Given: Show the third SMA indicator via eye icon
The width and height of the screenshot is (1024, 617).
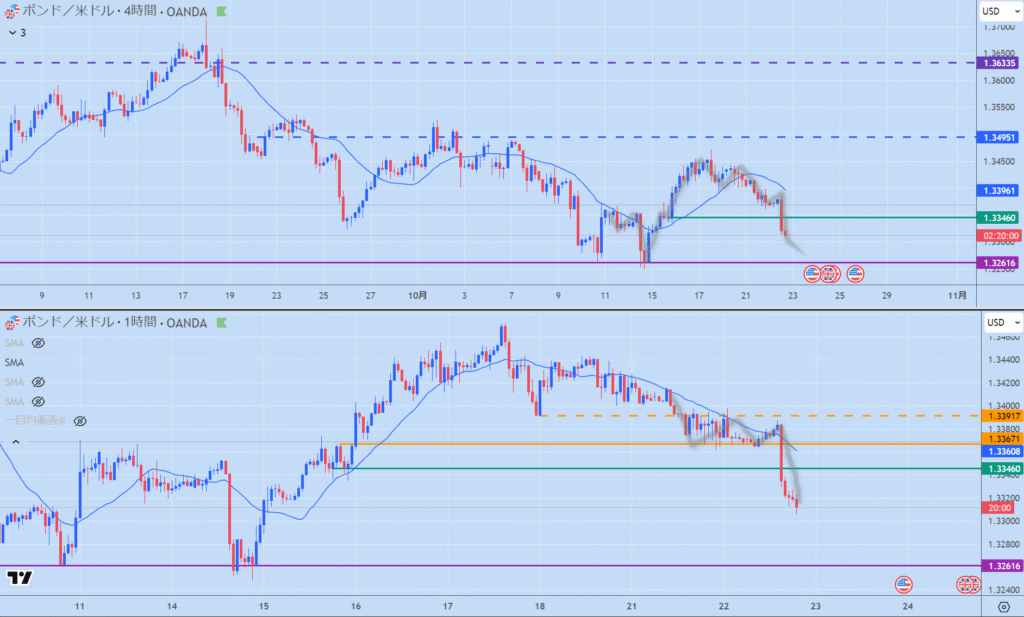Looking at the screenshot, I should point(39,382).
